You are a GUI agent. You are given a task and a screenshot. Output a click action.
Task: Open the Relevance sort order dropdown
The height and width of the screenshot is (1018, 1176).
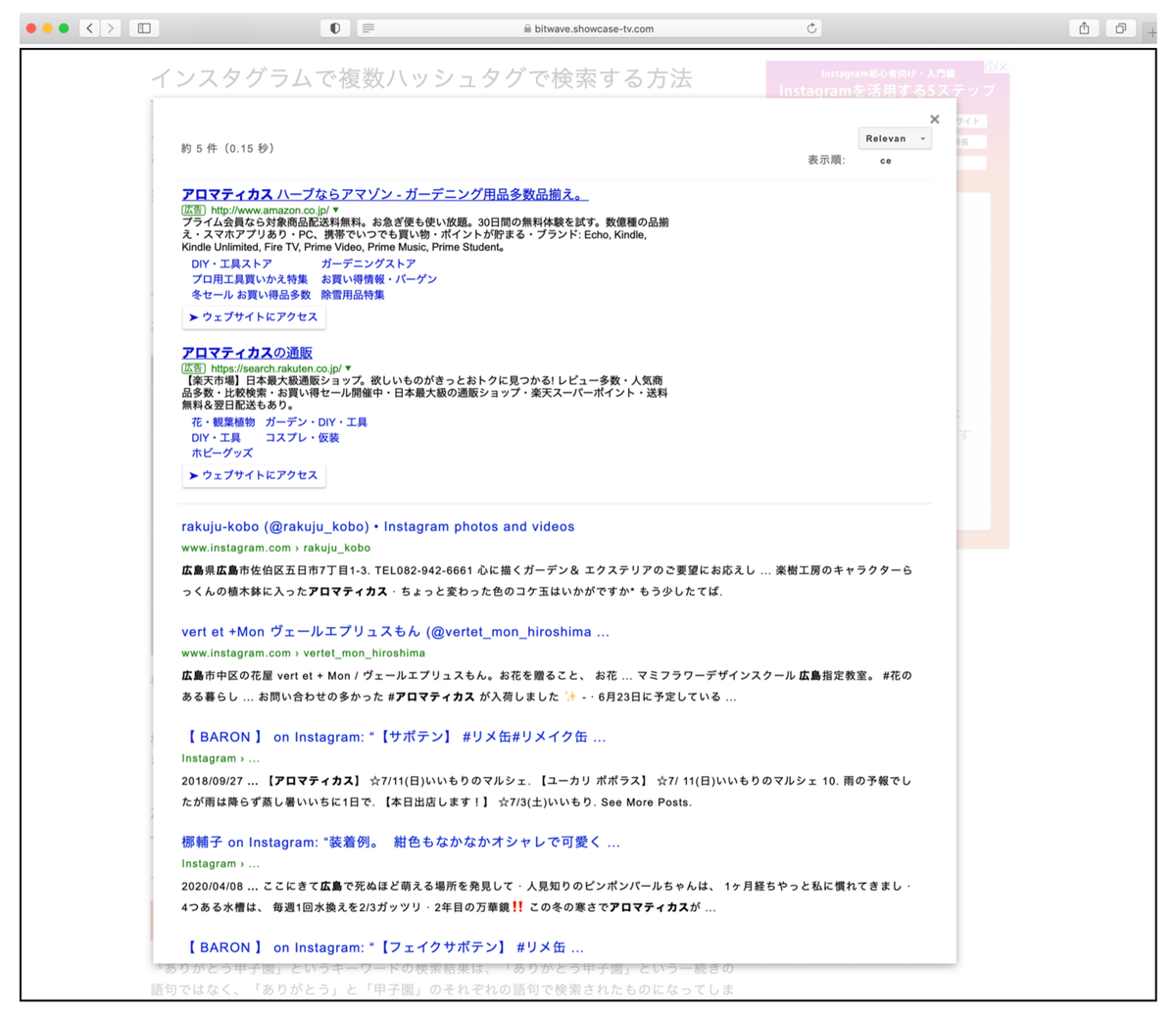[x=894, y=138]
